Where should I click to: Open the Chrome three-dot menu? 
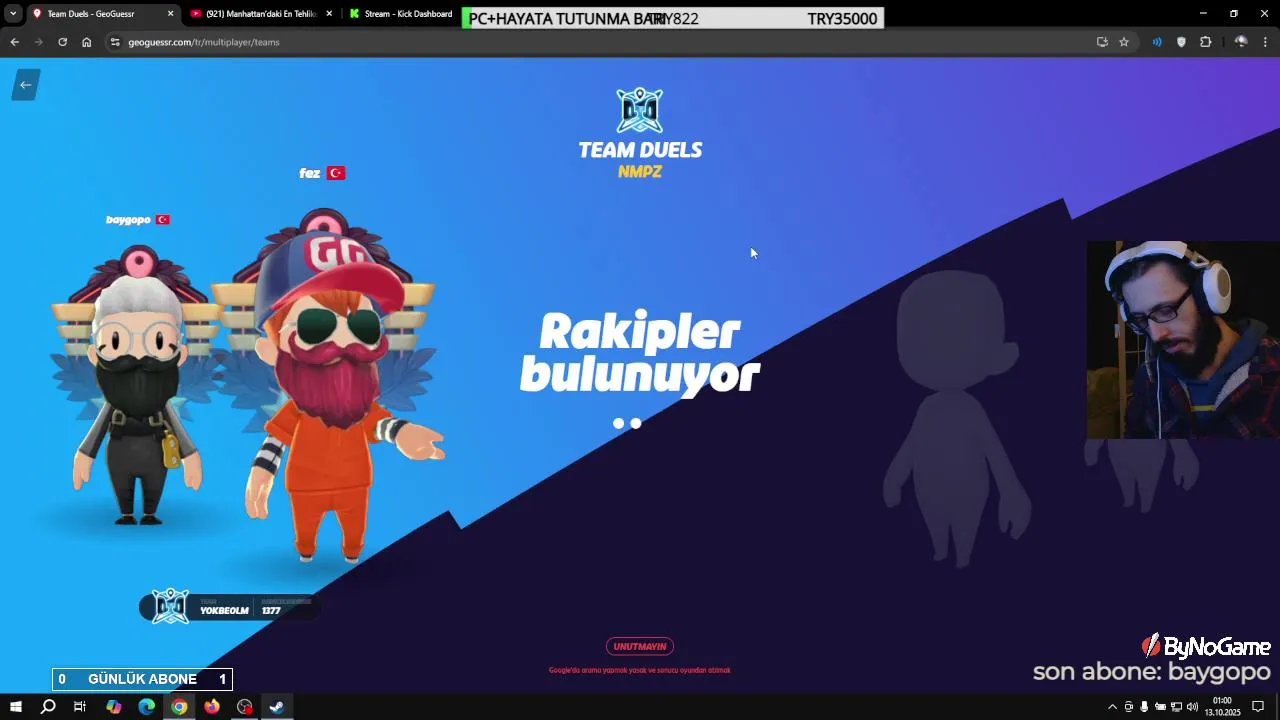(x=1265, y=42)
